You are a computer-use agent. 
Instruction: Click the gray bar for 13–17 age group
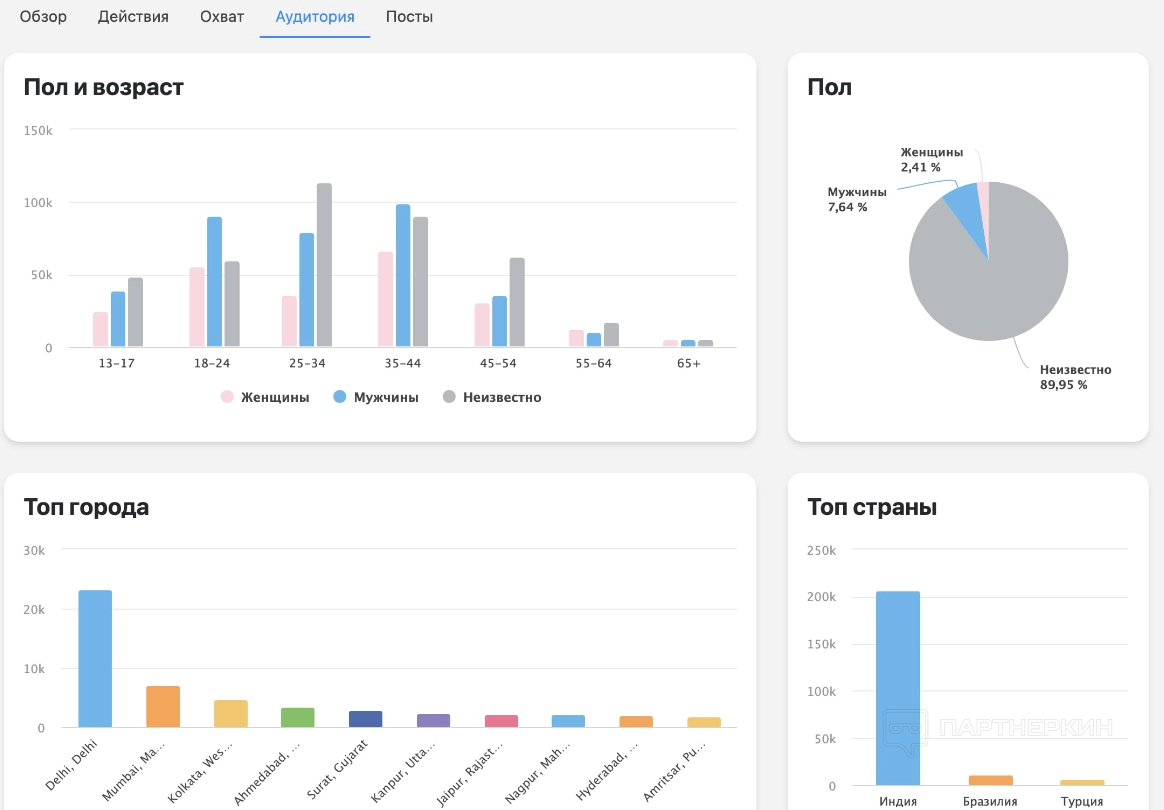tap(135, 313)
